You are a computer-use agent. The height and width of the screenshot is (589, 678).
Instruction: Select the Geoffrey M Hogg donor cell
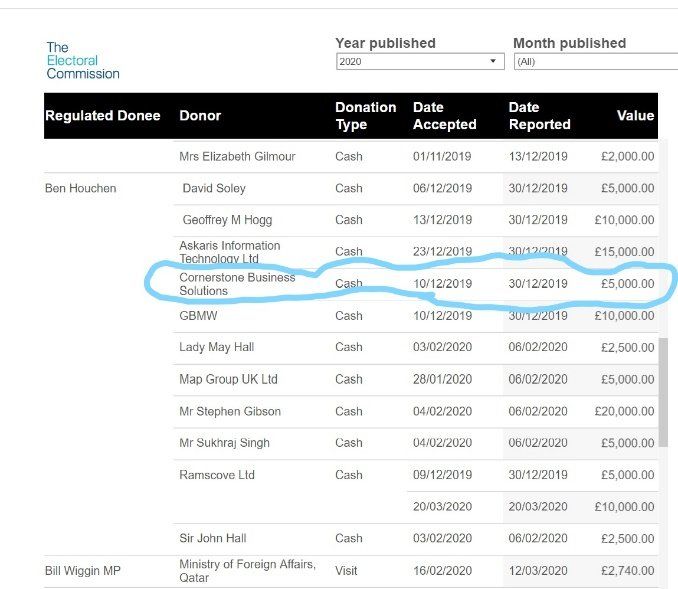pos(227,220)
